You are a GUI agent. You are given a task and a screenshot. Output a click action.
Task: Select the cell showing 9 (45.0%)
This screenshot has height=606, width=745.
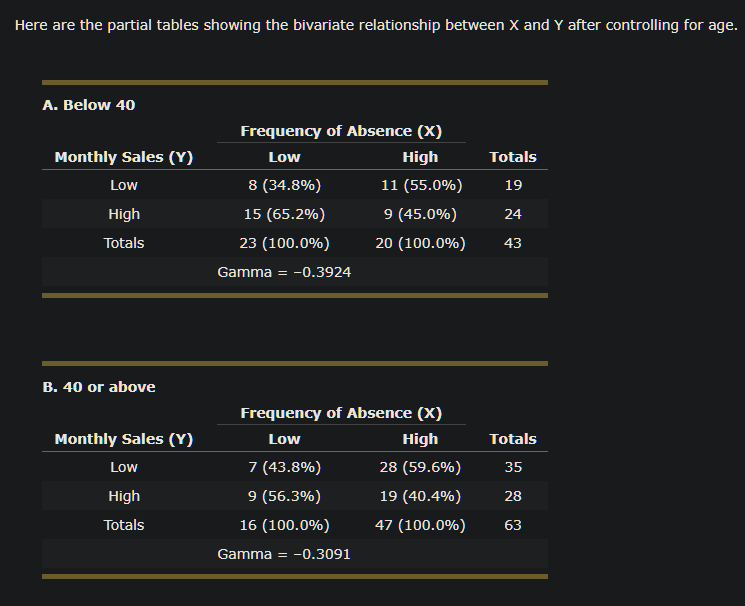[420, 214]
